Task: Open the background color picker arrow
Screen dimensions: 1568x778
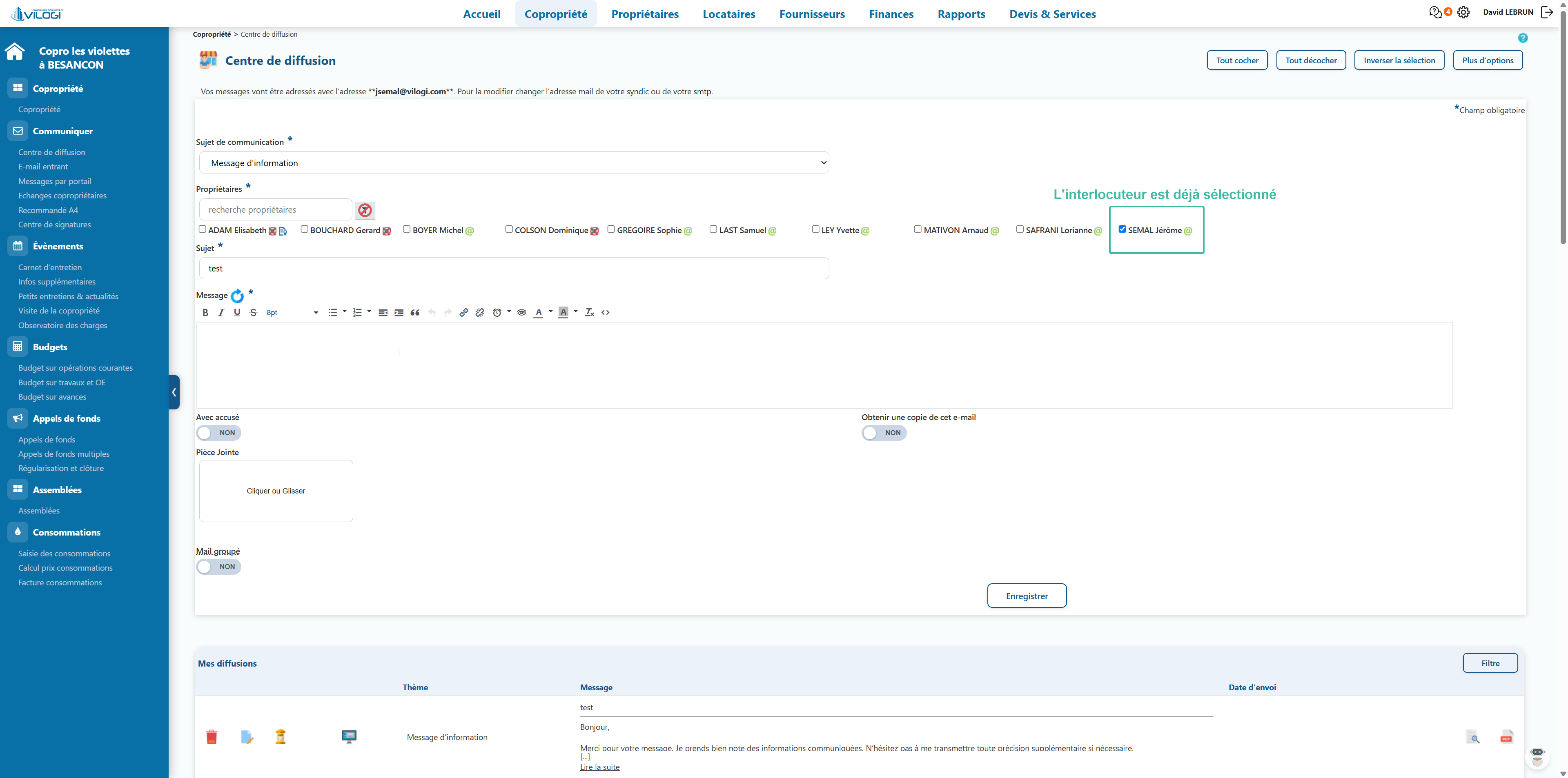Action: click(576, 311)
